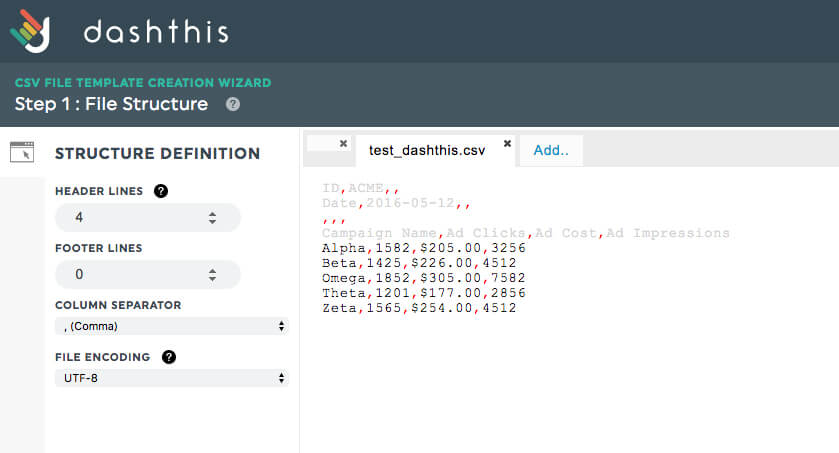The height and width of the screenshot is (453, 839).
Task: Click the dashthis wordmark text
Action: tap(156, 32)
